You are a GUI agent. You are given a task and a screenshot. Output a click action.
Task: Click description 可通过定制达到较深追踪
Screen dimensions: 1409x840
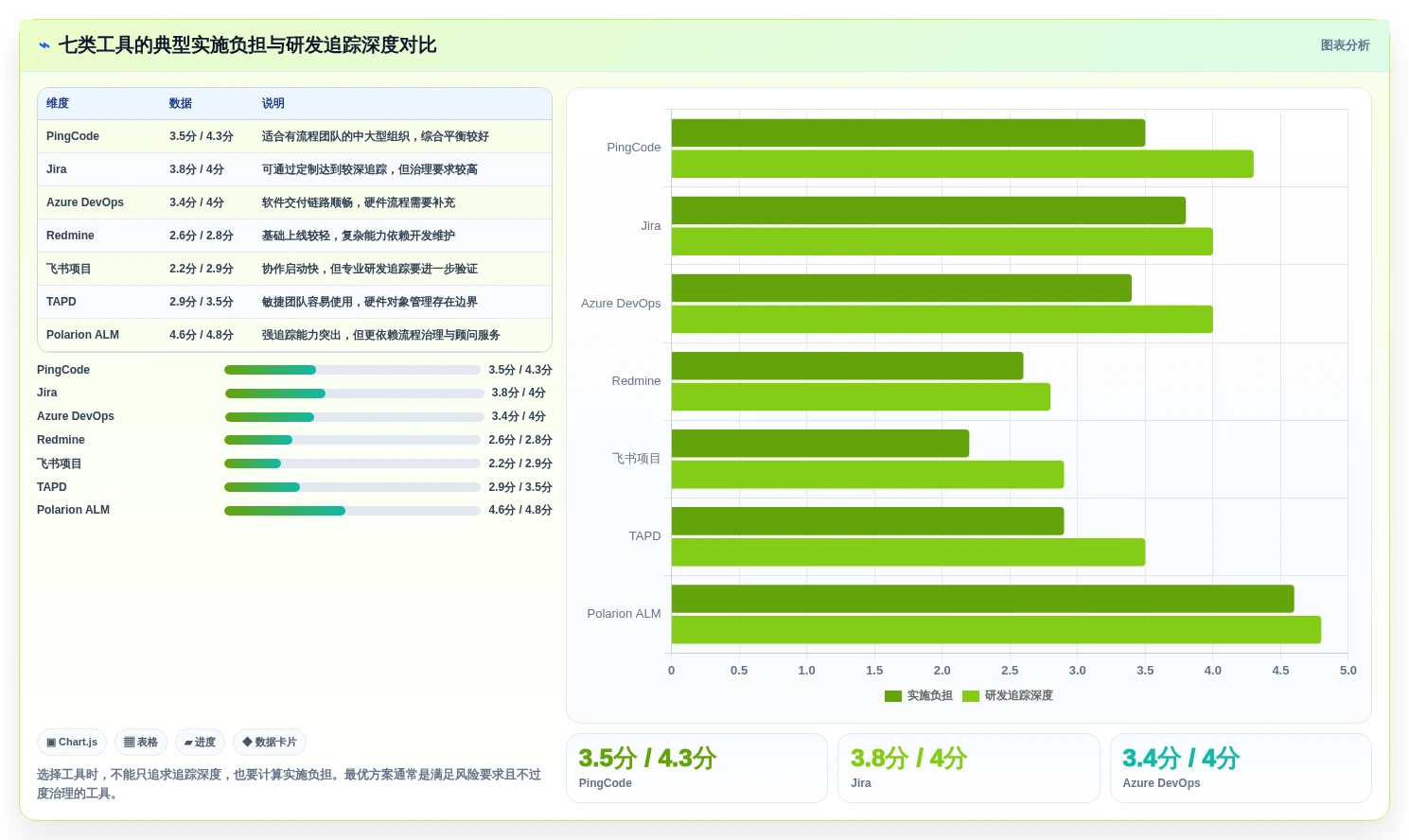click(370, 169)
